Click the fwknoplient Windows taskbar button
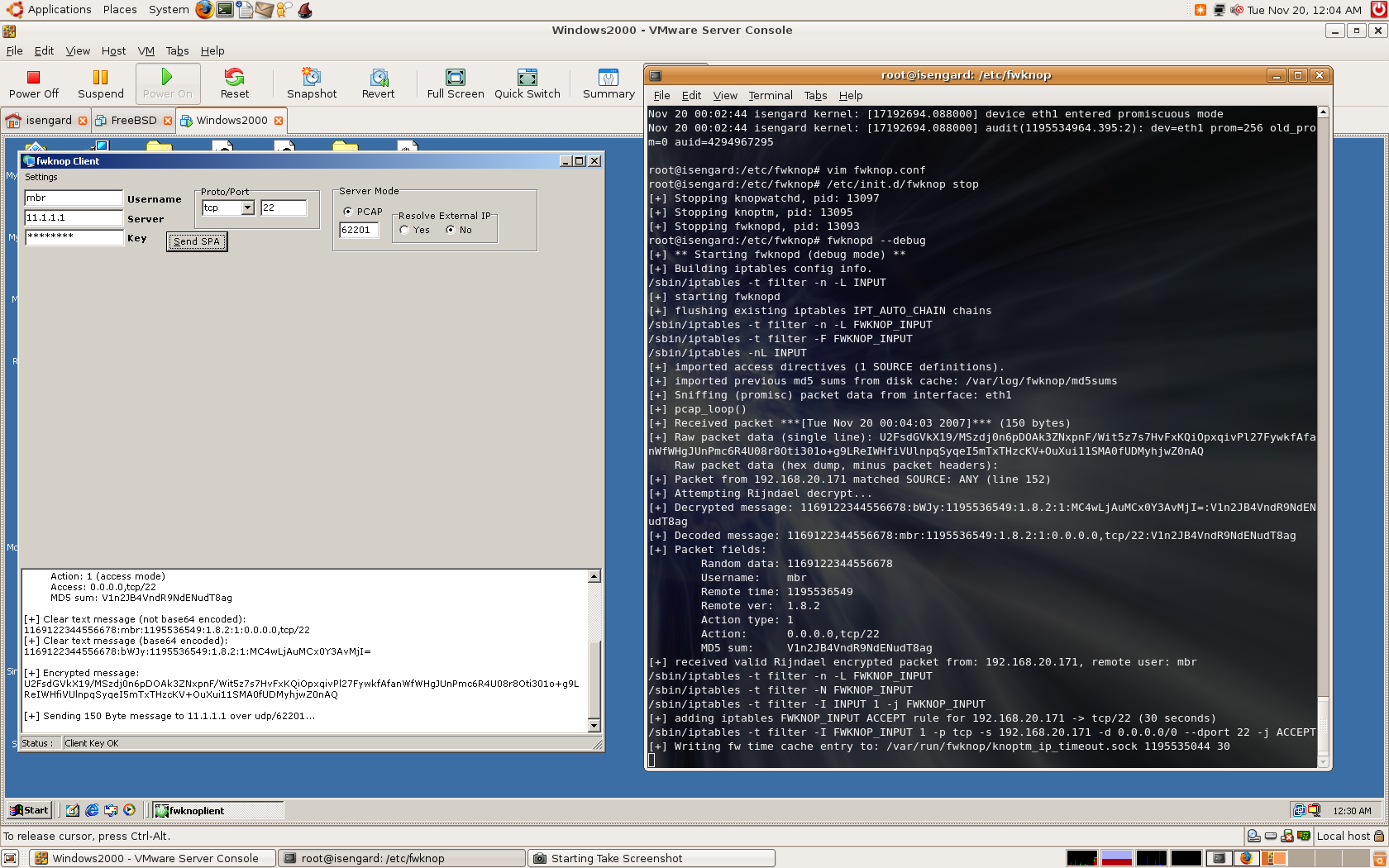The height and width of the screenshot is (868, 1389). coord(217,810)
